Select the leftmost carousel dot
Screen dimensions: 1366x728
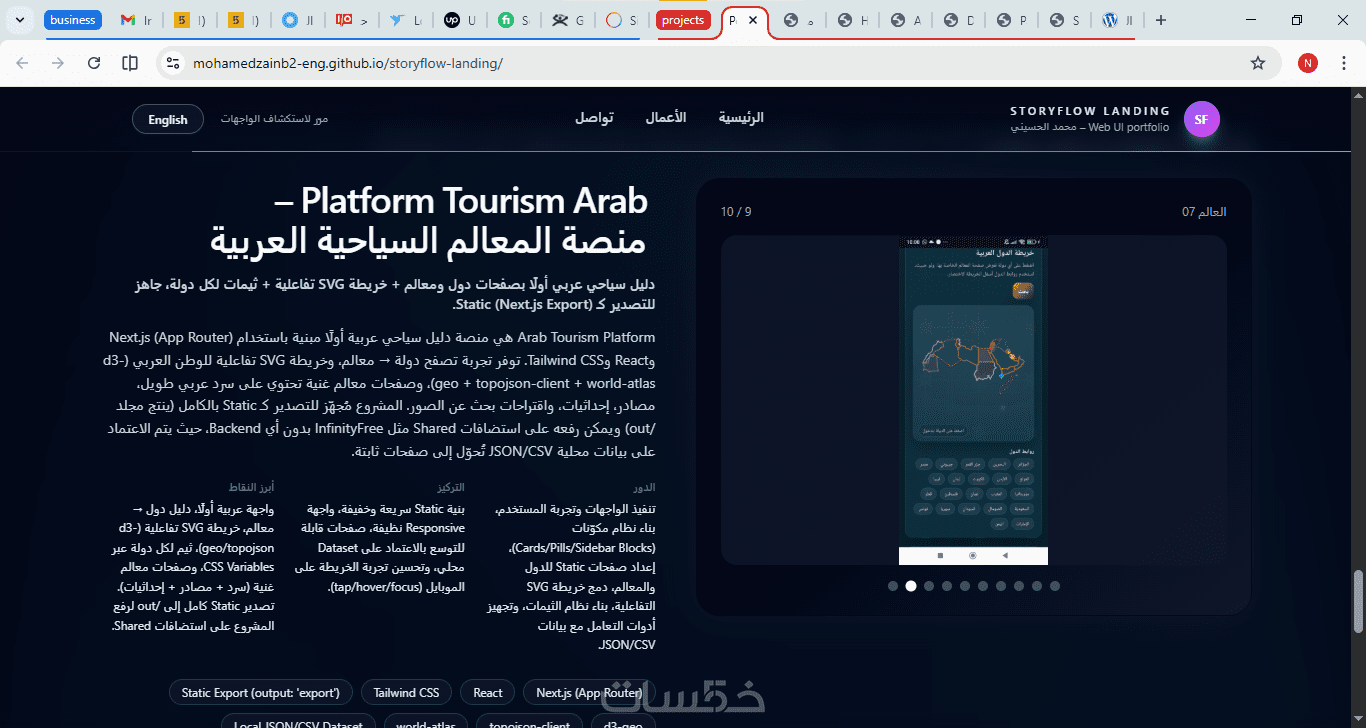point(893,586)
